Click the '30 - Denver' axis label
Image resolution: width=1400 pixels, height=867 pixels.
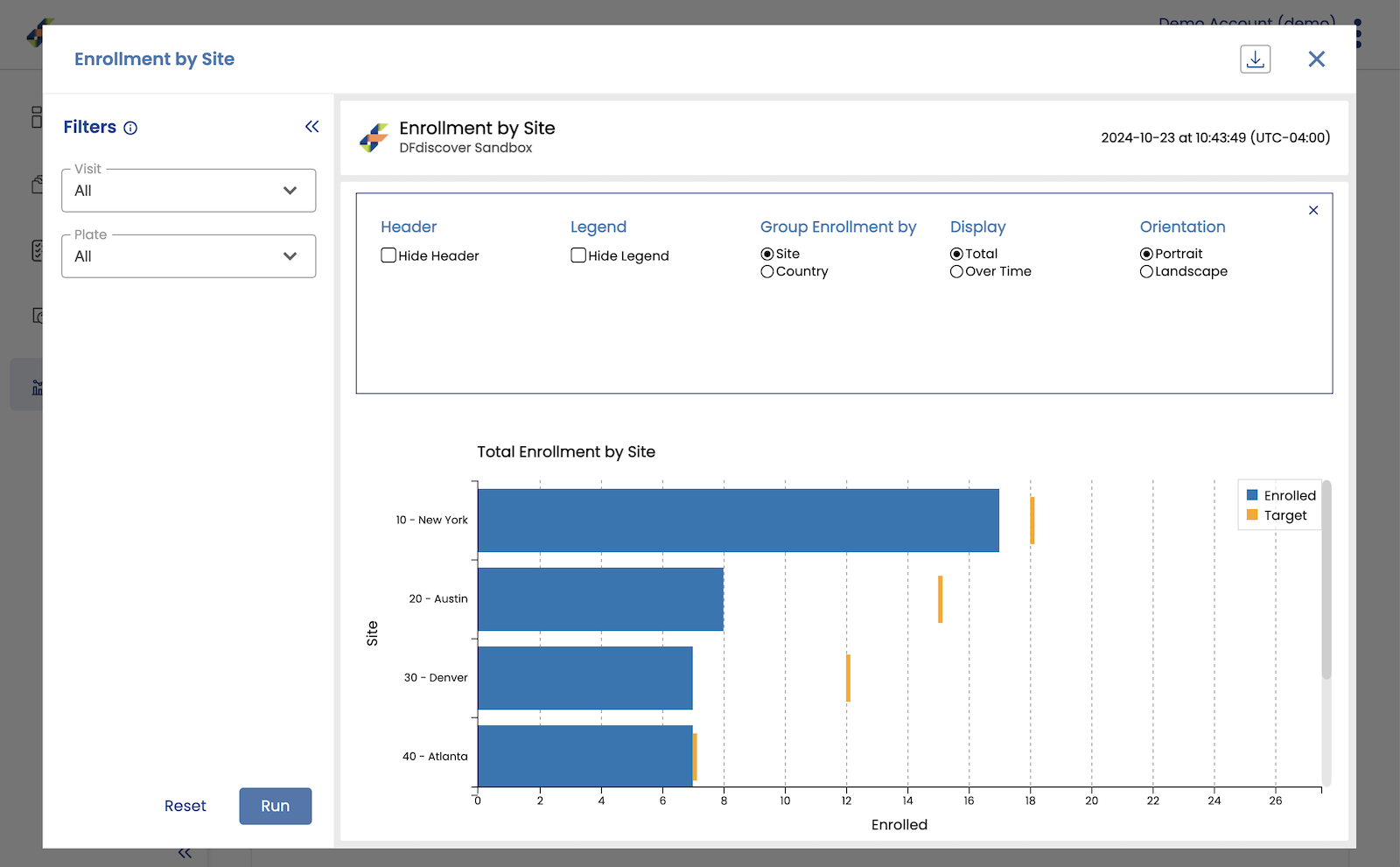point(436,677)
